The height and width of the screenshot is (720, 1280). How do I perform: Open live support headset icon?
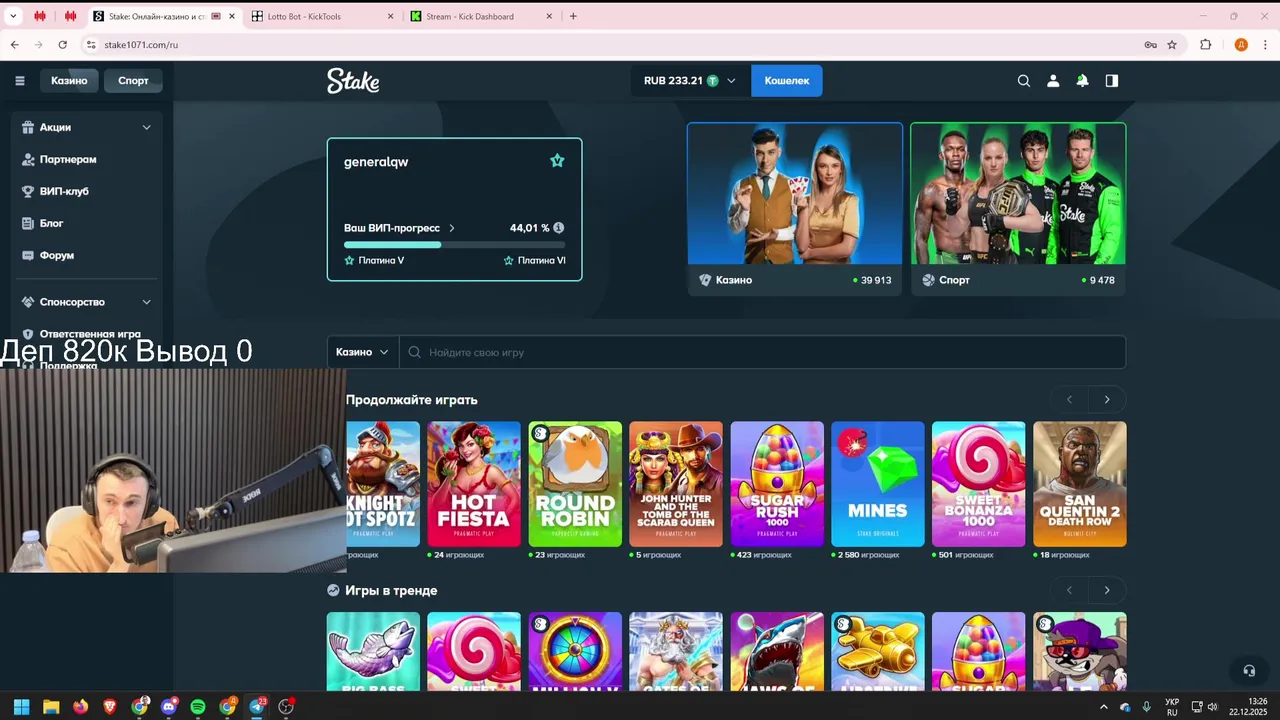[1249, 671]
